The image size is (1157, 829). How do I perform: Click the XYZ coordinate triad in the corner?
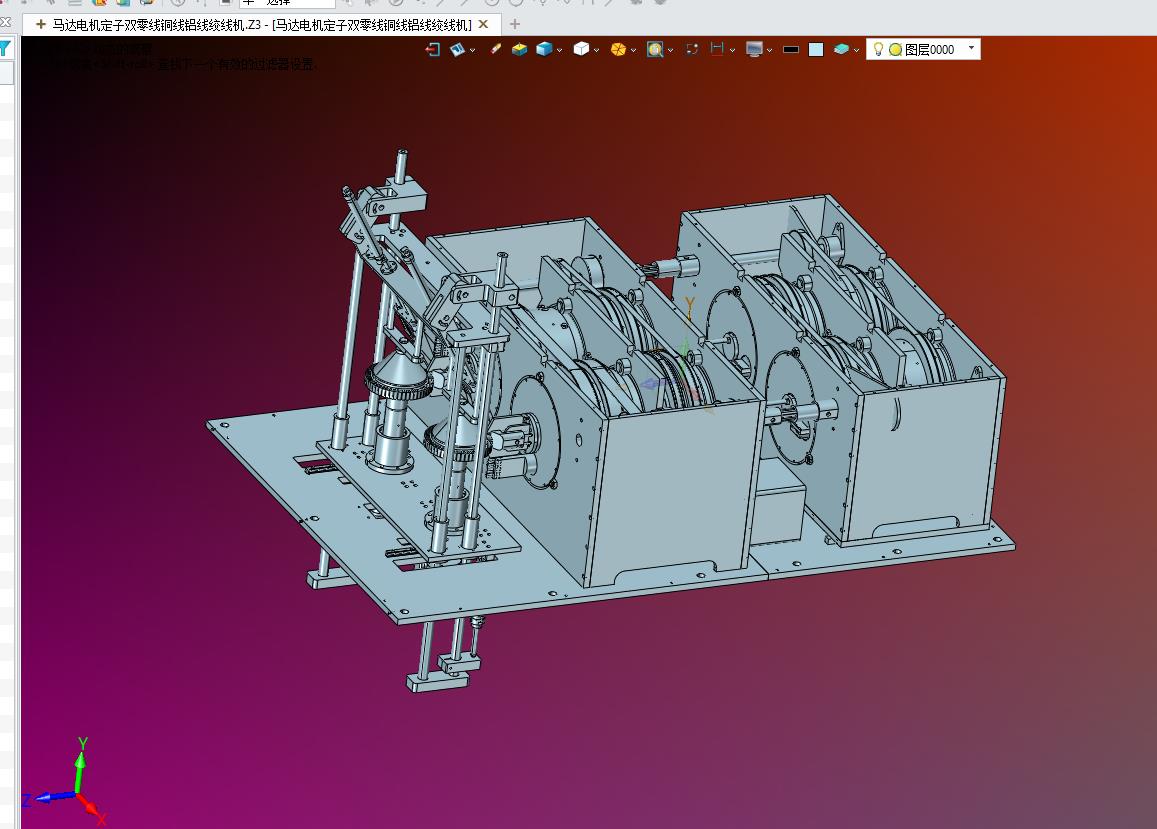[x=65, y=784]
